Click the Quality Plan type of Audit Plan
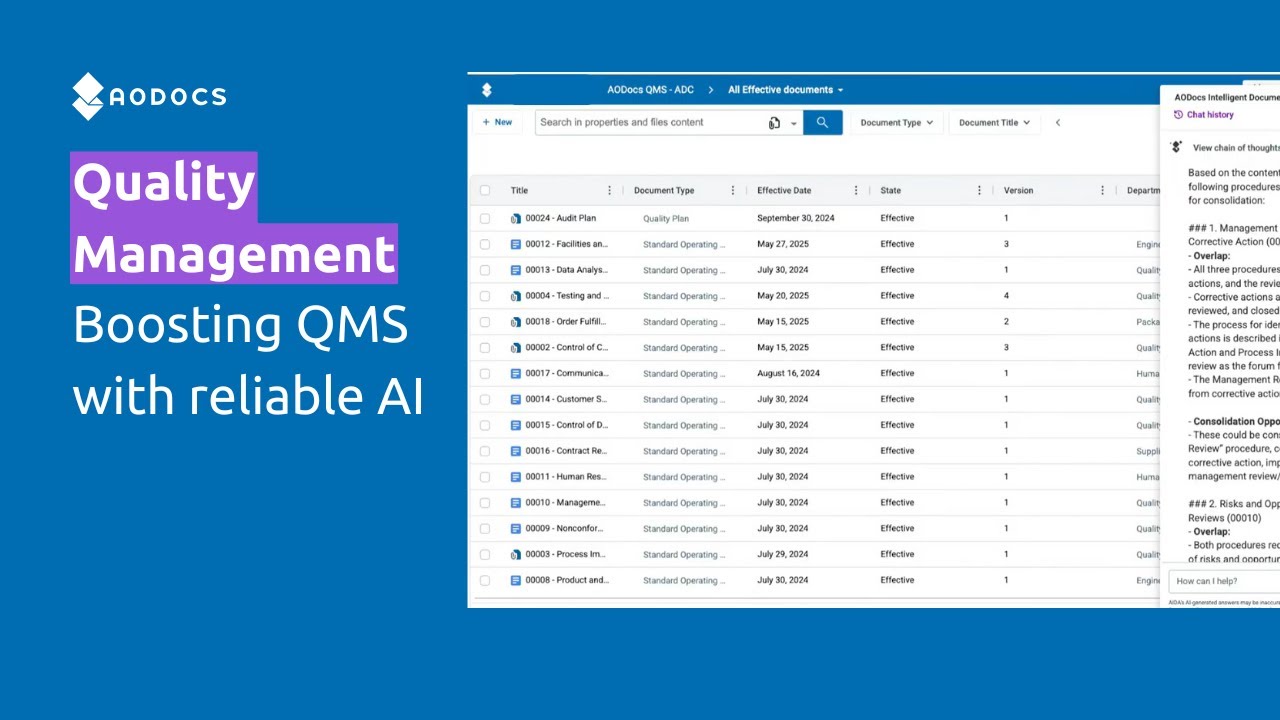Viewport: 1280px width, 720px height. 666,218
